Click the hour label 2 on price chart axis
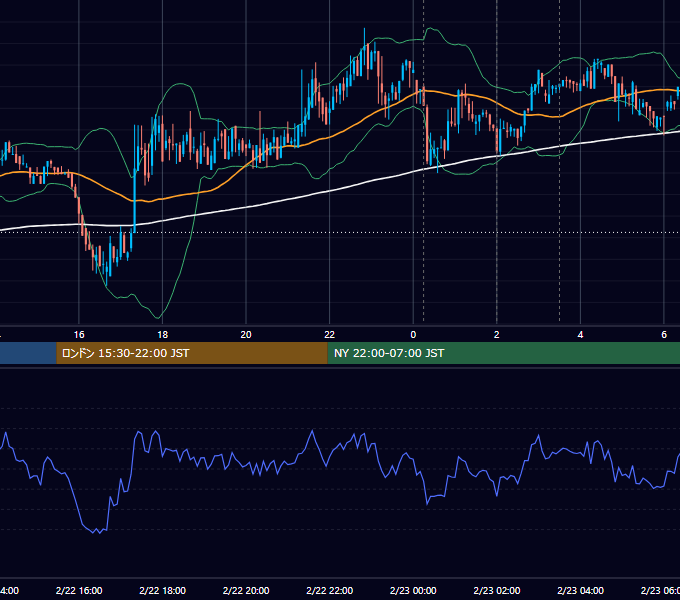680x600 pixels. click(497, 335)
